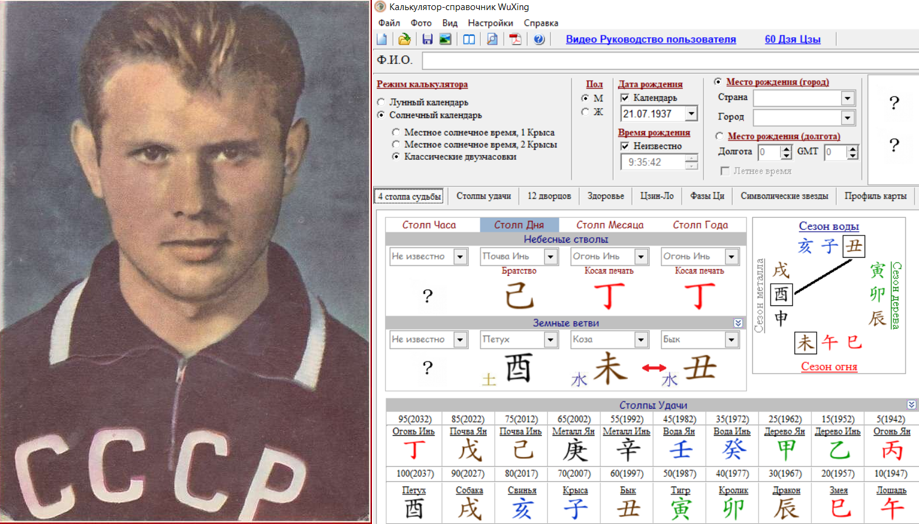Open the Файл menu
Viewport: 919px width, 527px height.
[x=389, y=23]
